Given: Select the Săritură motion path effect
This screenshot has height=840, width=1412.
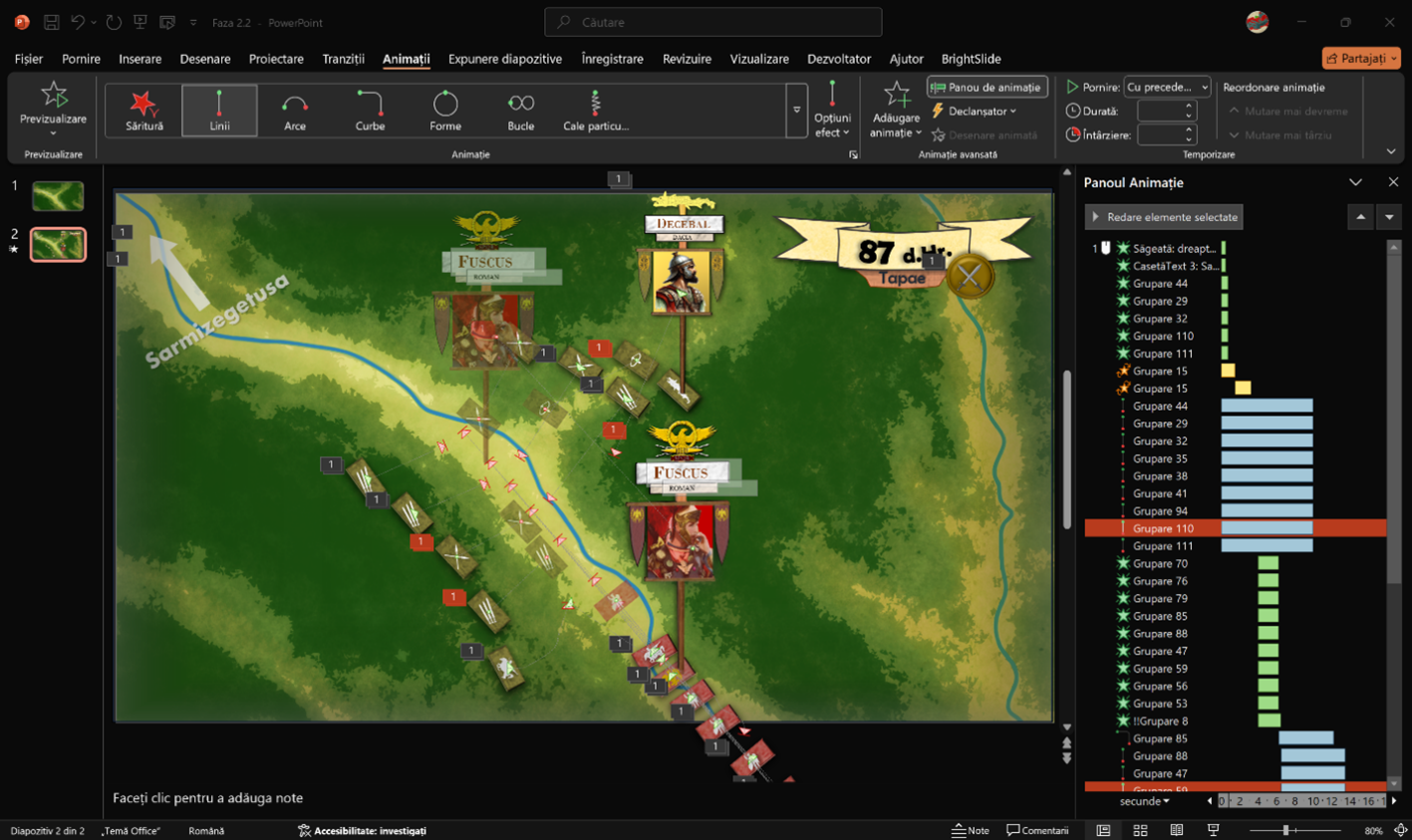Looking at the screenshot, I should click(x=144, y=110).
